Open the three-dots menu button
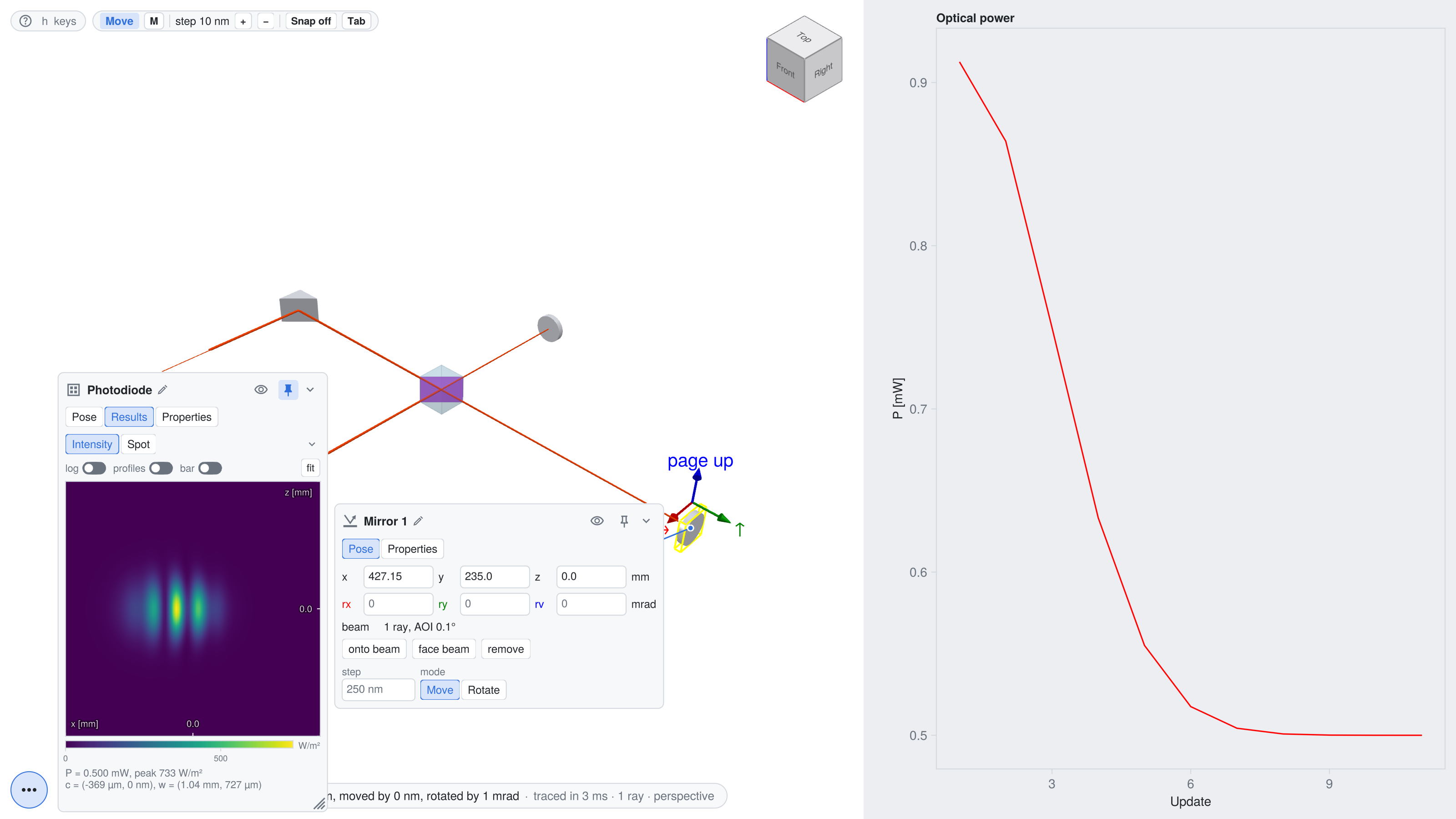The width and height of the screenshot is (1456, 819). pyautogui.click(x=29, y=789)
